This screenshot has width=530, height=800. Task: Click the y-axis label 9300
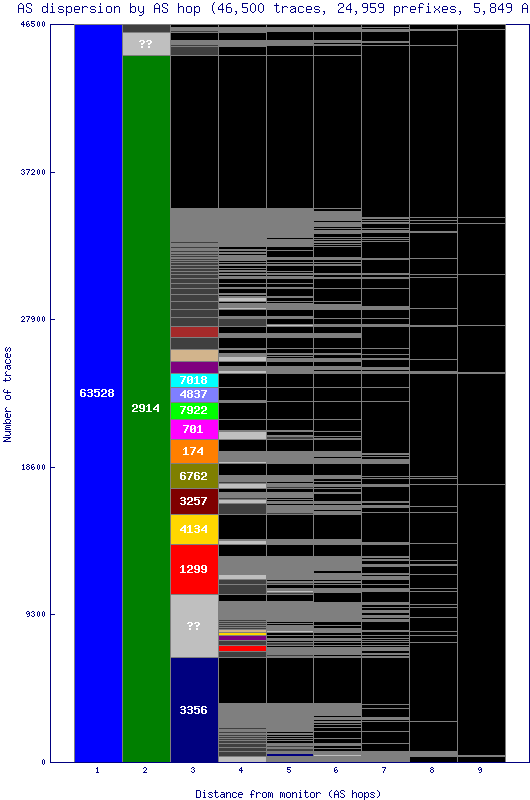(x=35, y=614)
